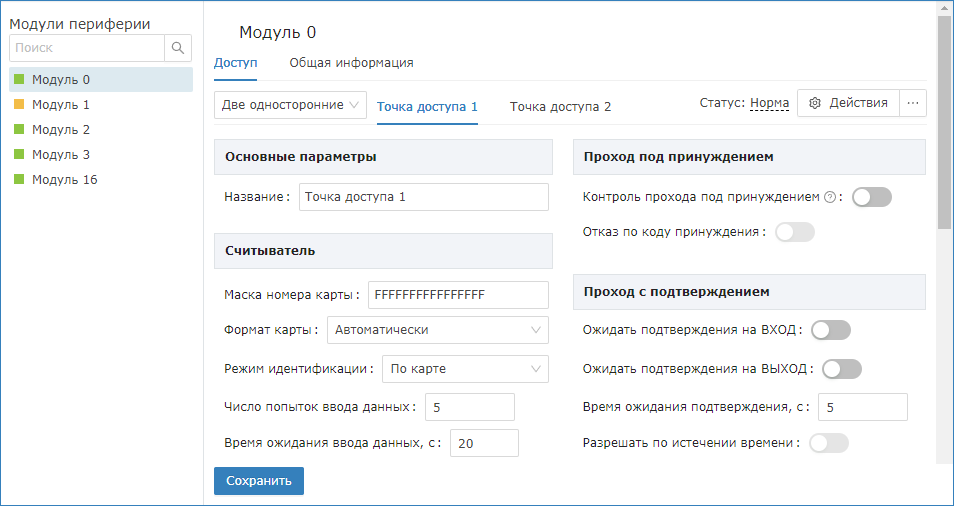The height and width of the screenshot is (506, 954).
Task: Click the Маска номера карты field
Action: click(x=458, y=295)
